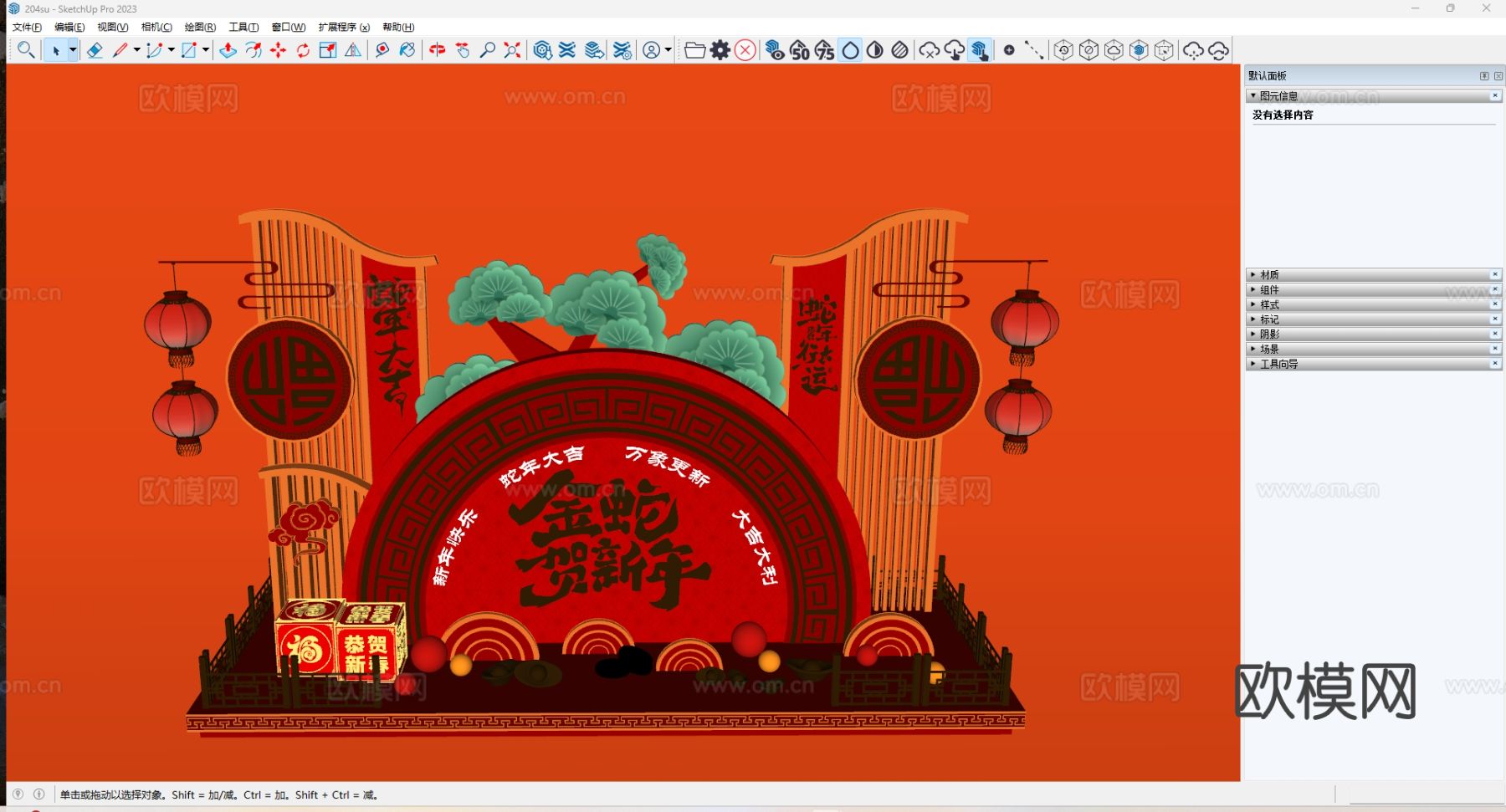
Task: Click the hexagon cloud icon
Action: point(1114,50)
